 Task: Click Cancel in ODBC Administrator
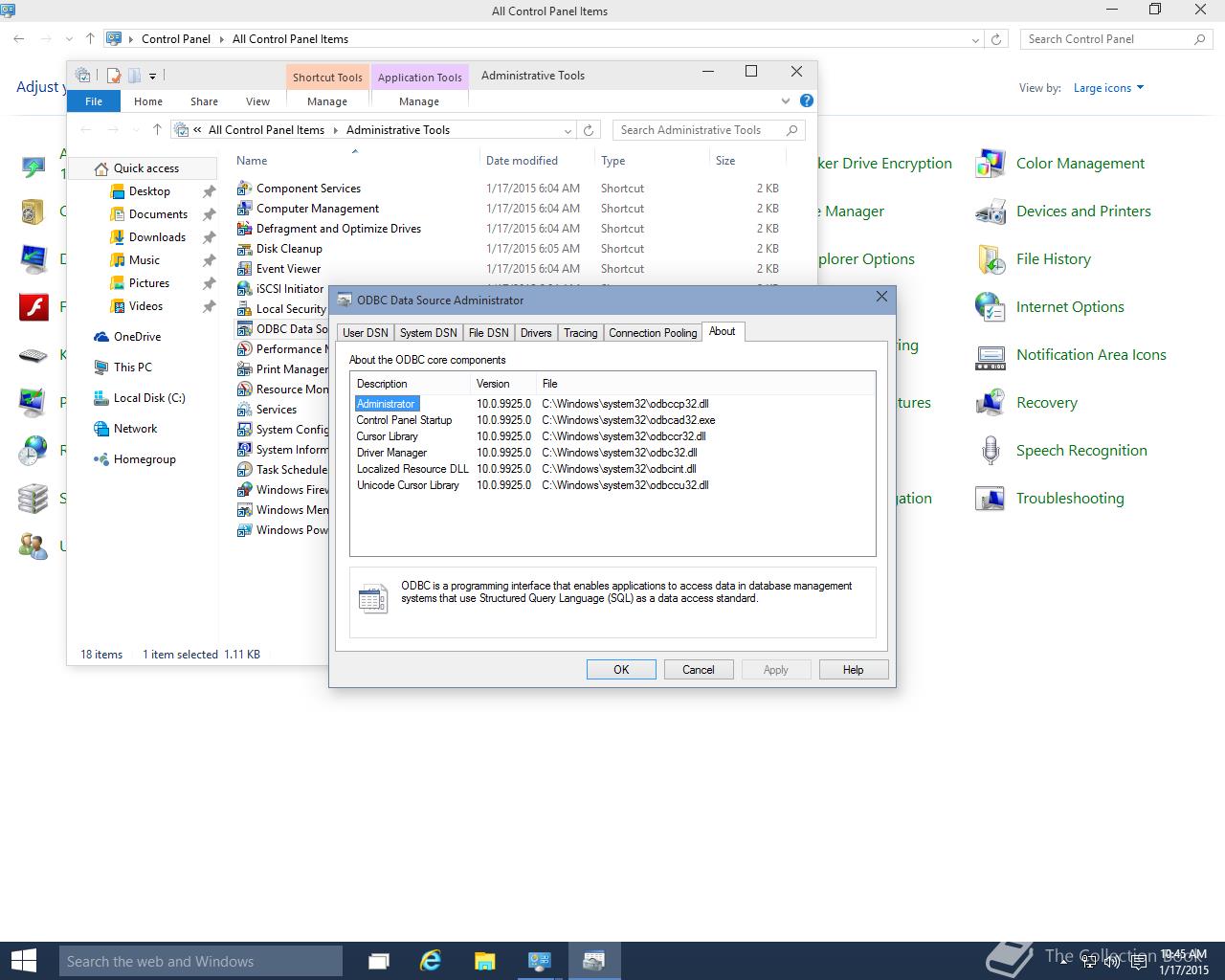tap(699, 670)
